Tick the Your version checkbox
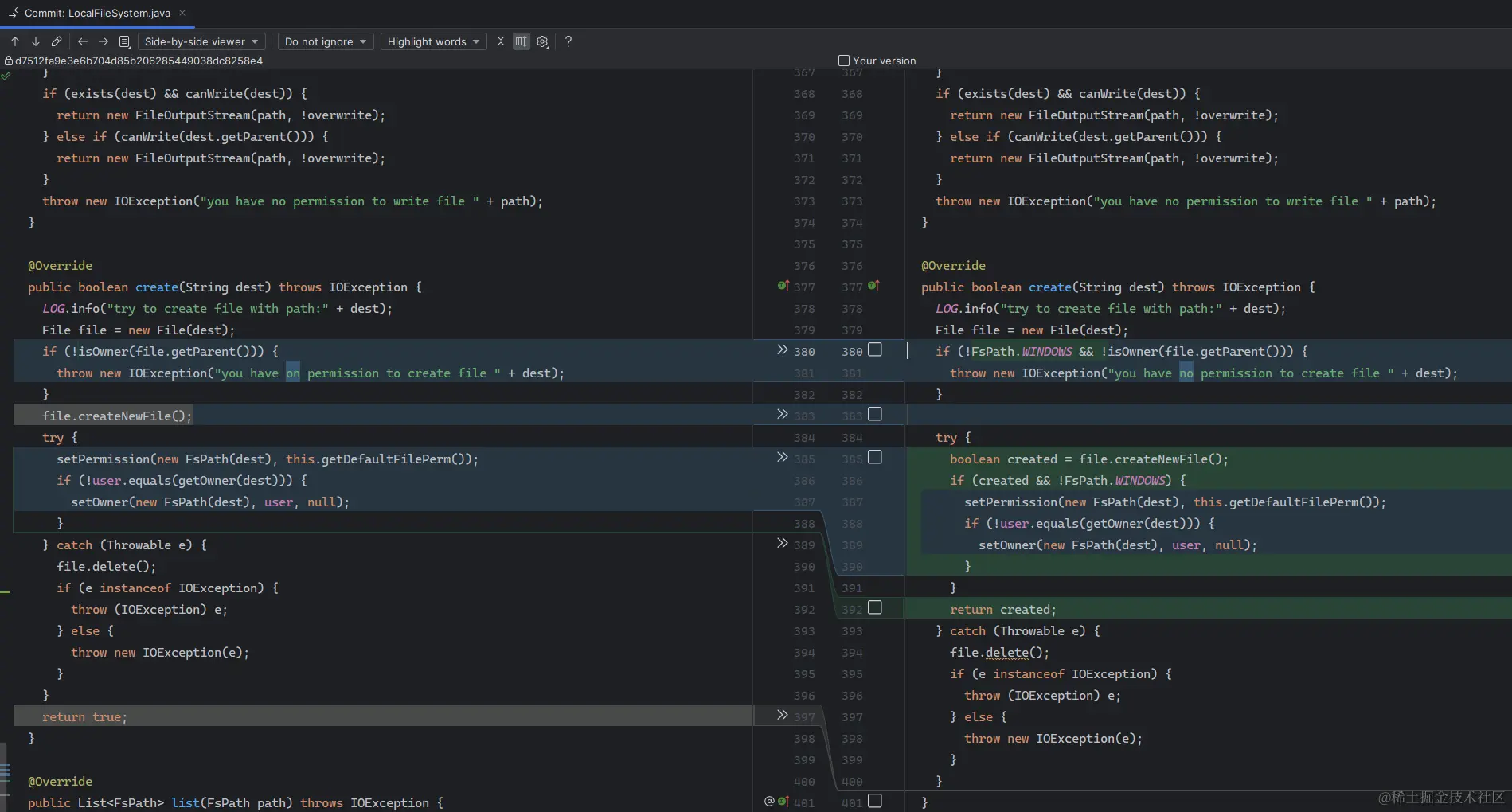The image size is (1512, 812). (x=844, y=61)
